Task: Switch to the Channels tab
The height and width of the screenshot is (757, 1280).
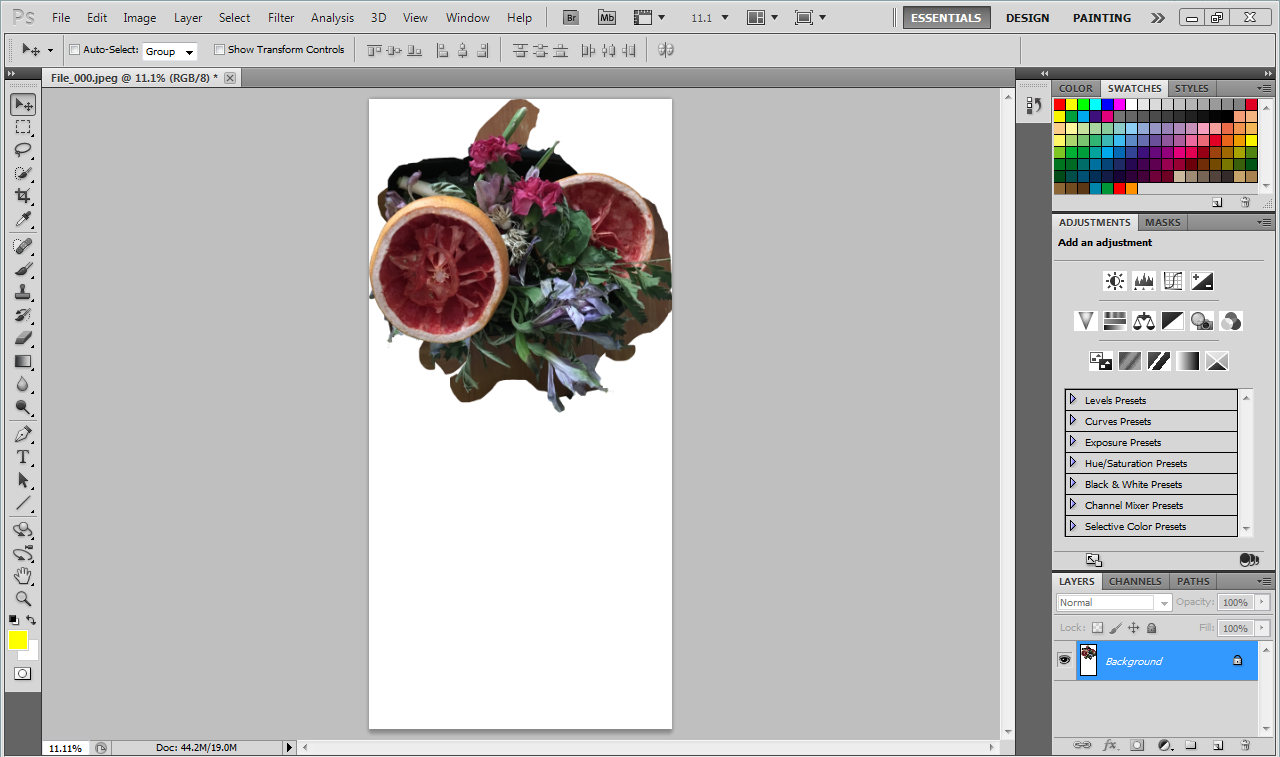Action: click(x=1135, y=581)
